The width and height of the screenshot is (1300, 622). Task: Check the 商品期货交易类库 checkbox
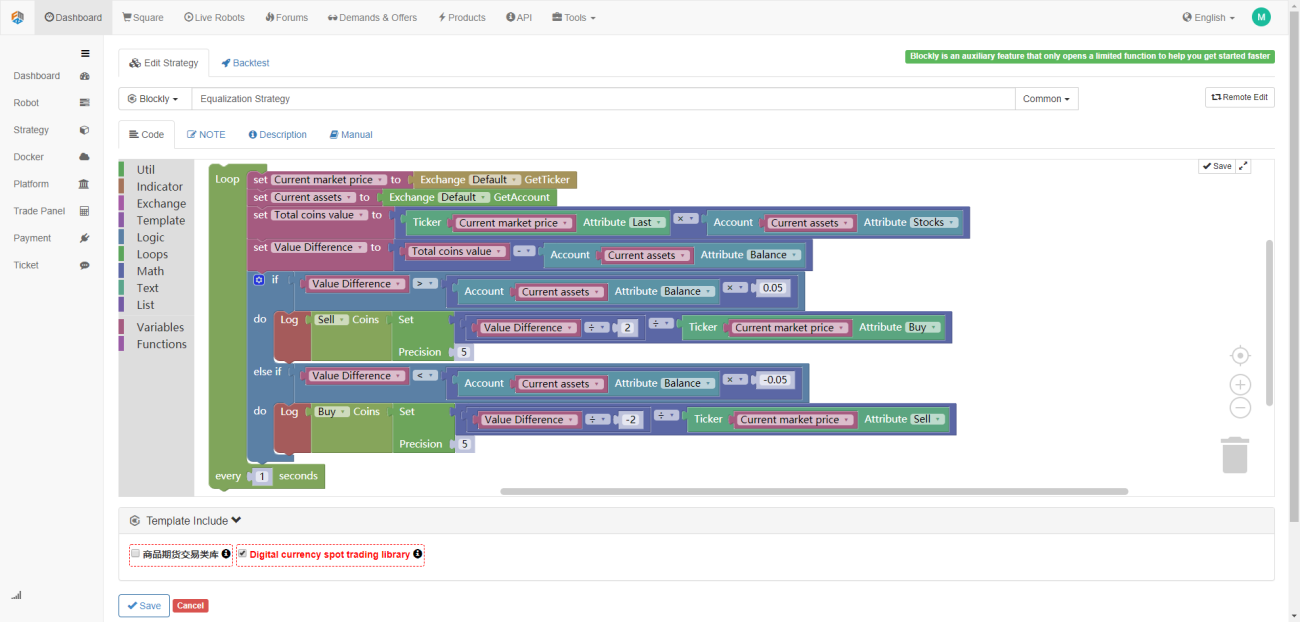pyautogui.click(x=135, y=553)
